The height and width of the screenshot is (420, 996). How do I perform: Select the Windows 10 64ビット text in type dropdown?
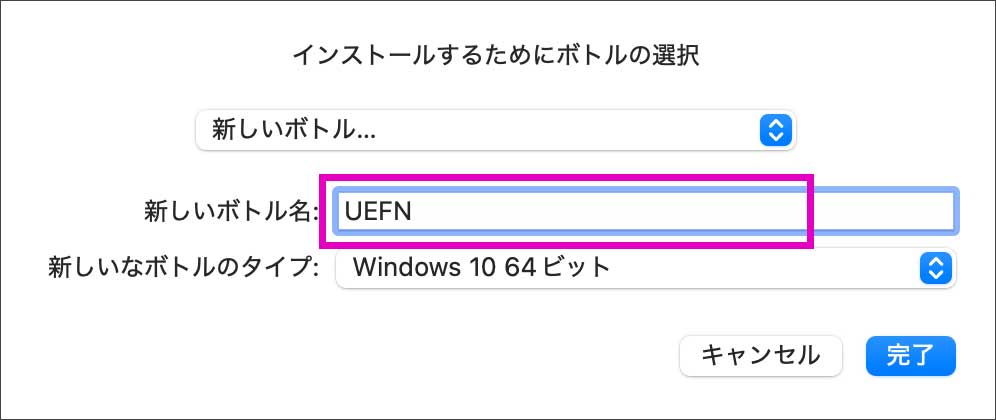click(481, 267)
